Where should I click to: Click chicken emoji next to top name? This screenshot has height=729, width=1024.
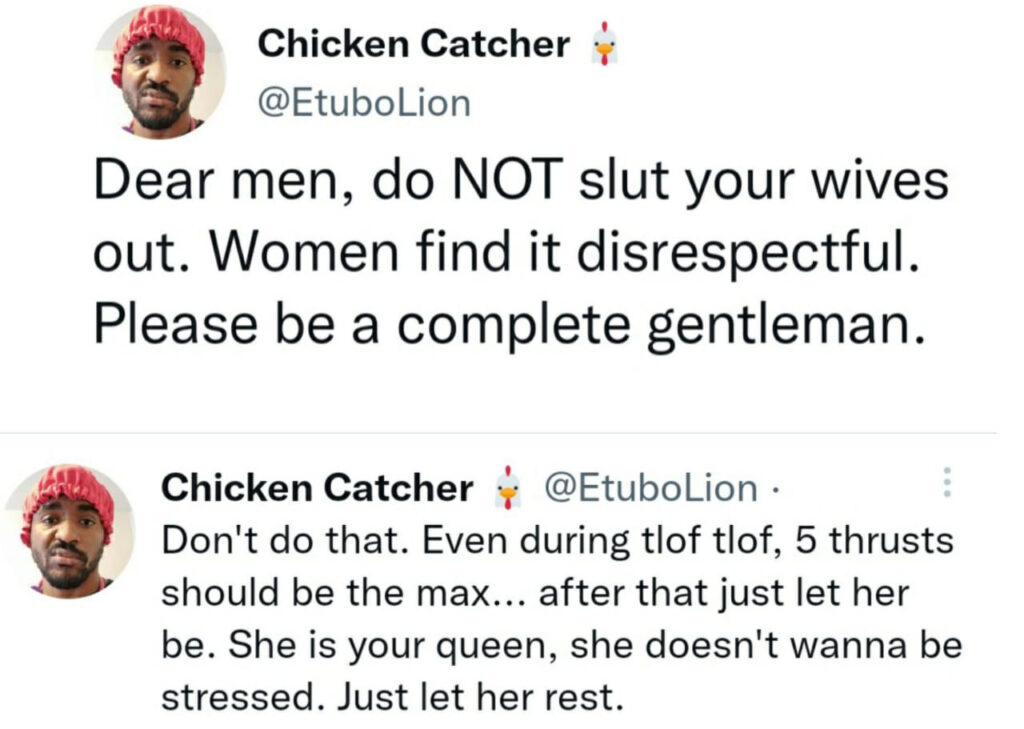pos(605,44)
